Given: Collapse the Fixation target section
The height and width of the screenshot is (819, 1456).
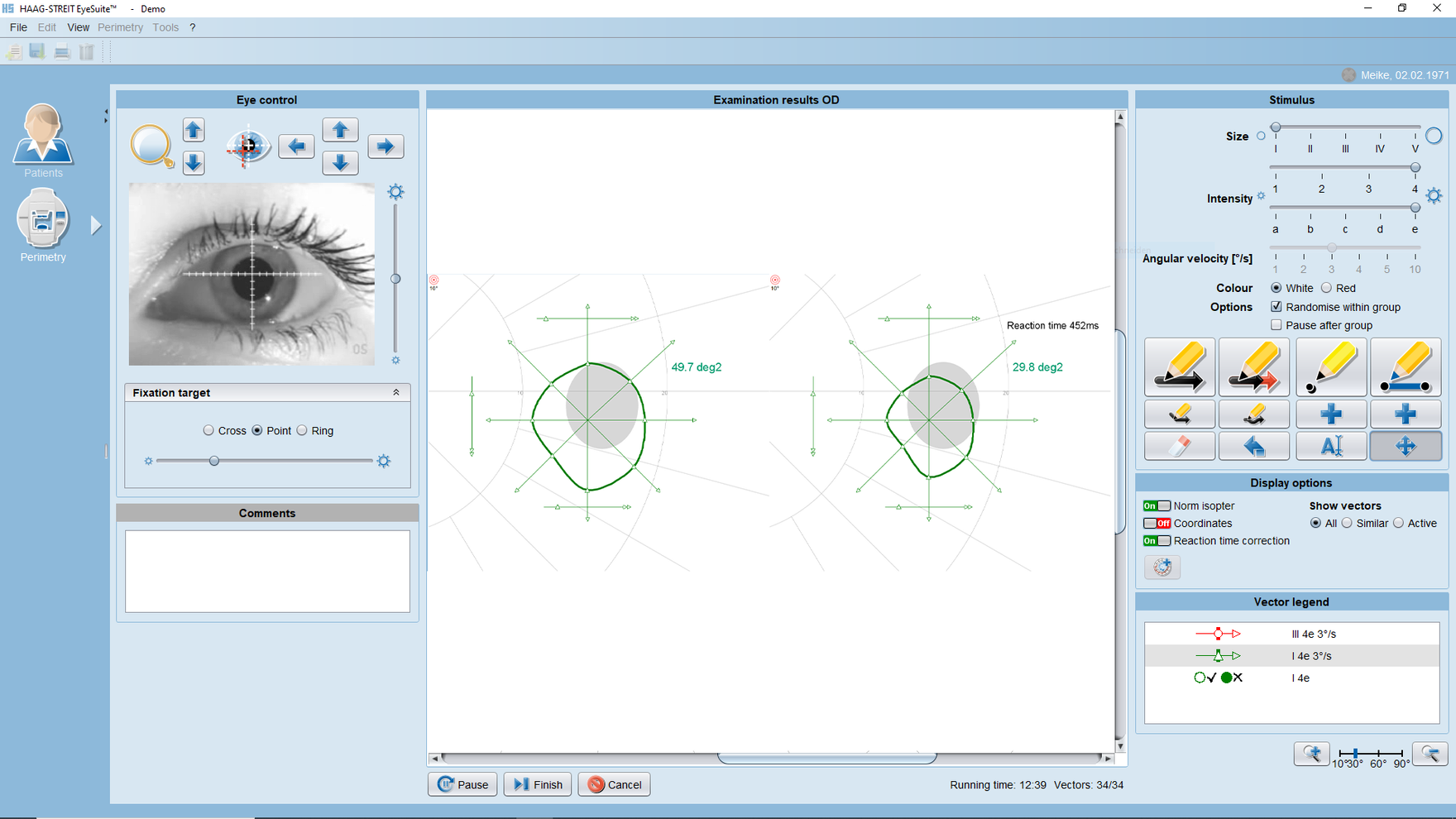Looking at the screenshot, I should pos(395,393).
